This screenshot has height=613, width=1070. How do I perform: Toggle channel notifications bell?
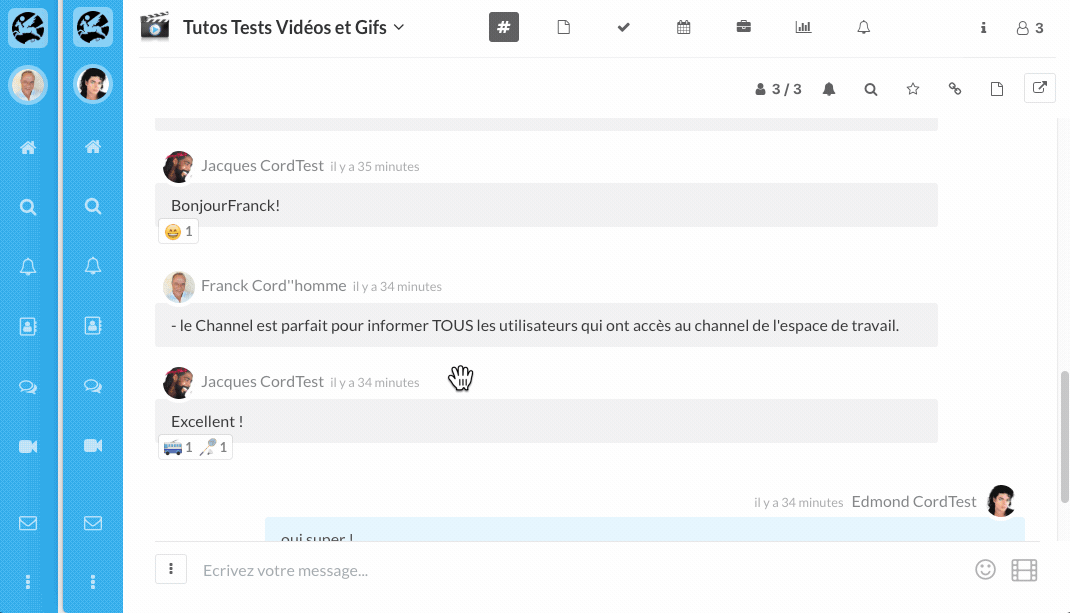[x=829, y=89]
